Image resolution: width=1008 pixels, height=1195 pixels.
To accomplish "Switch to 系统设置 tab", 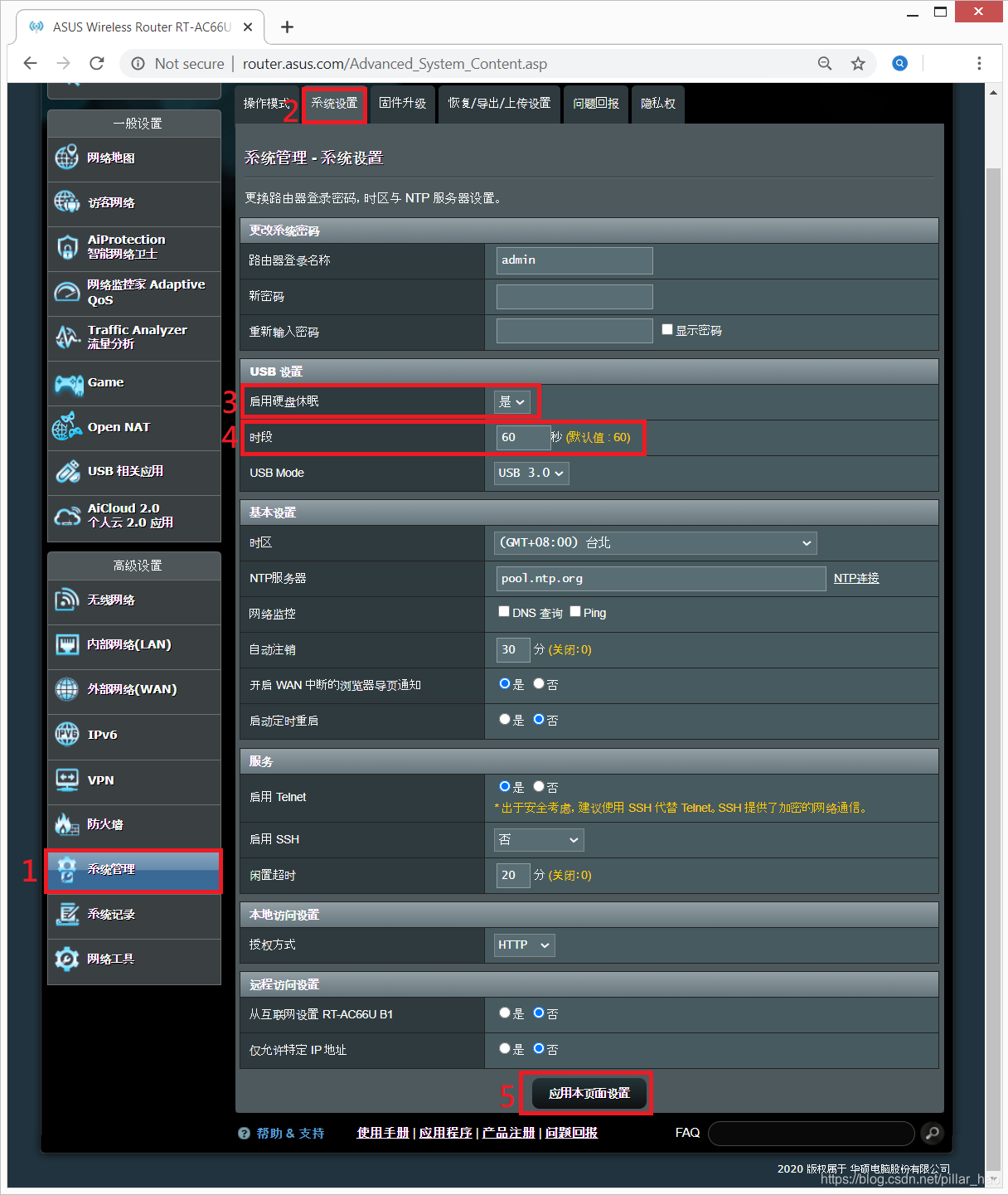I will point(334,104).
